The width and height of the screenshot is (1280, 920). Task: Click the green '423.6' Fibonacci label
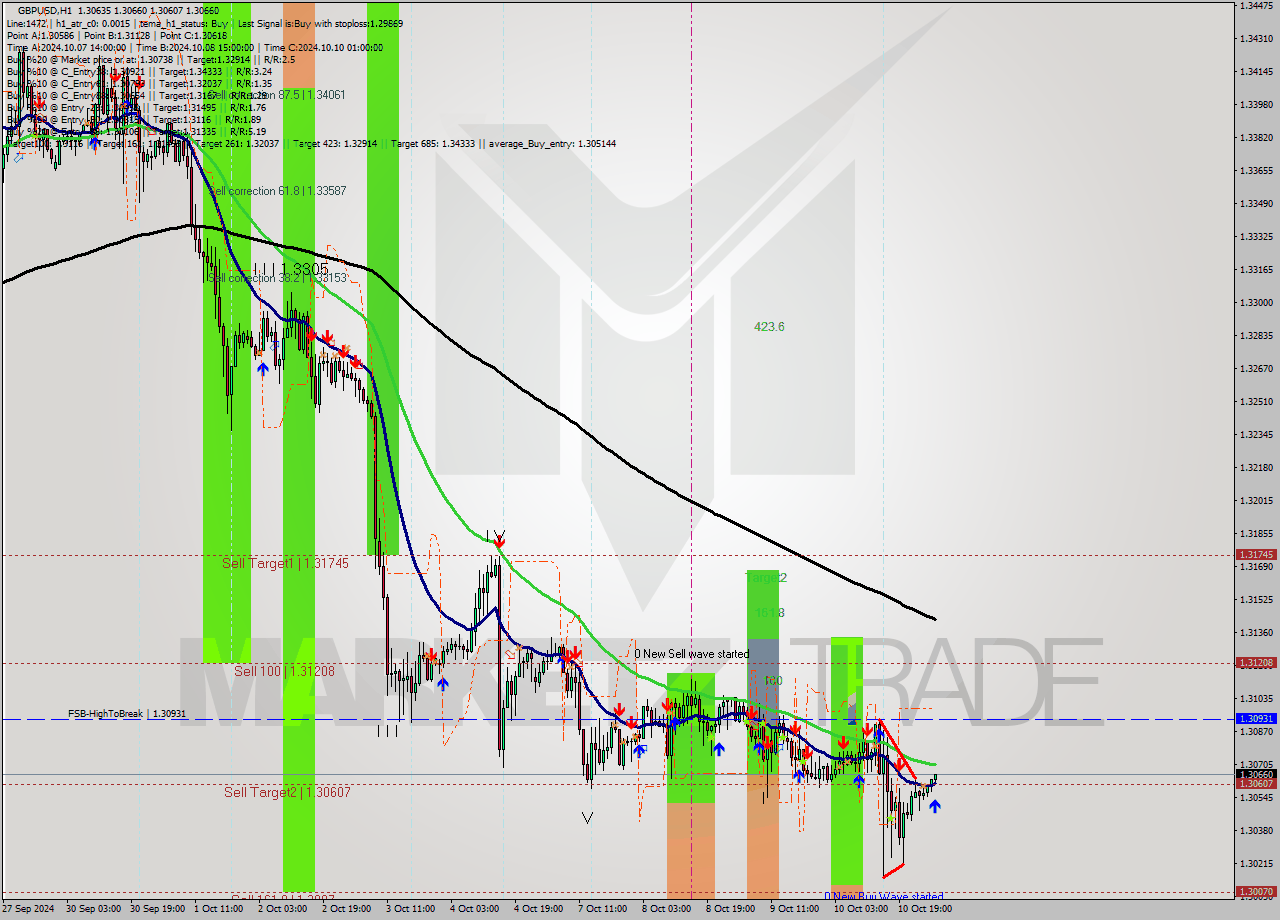(x=769, y=327)
